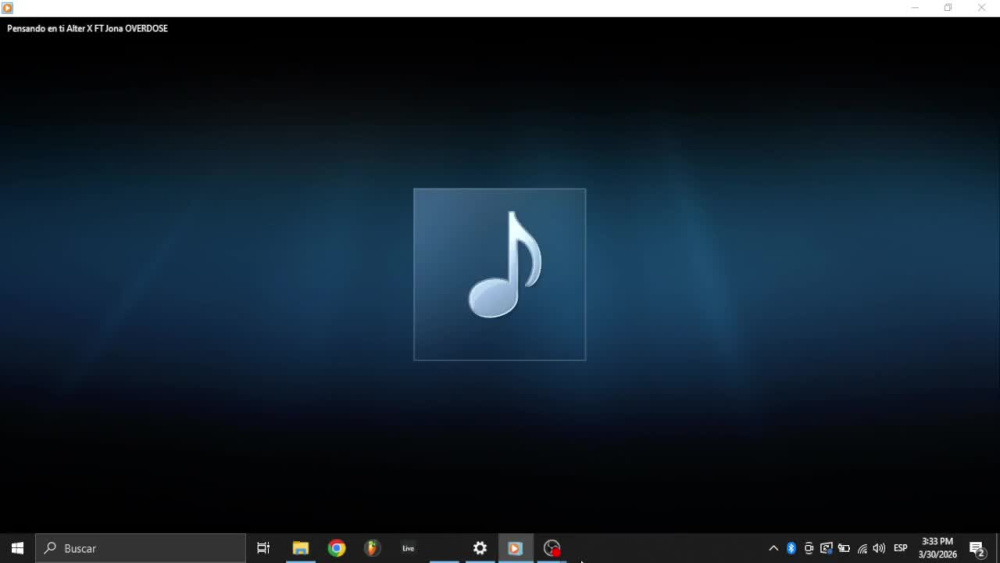Click the Meet Now camera tray icon
Screen dimensions: 1000x563
(809, 548)
